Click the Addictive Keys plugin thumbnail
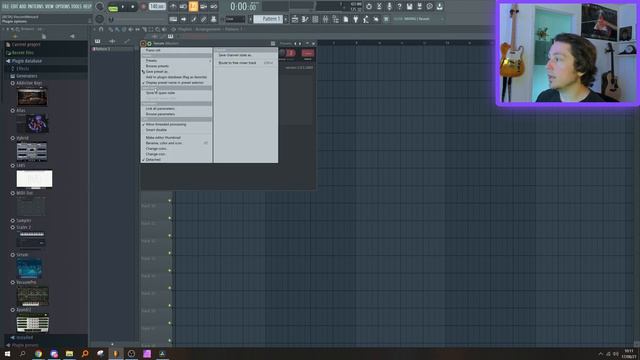 [x=32, y=96]
